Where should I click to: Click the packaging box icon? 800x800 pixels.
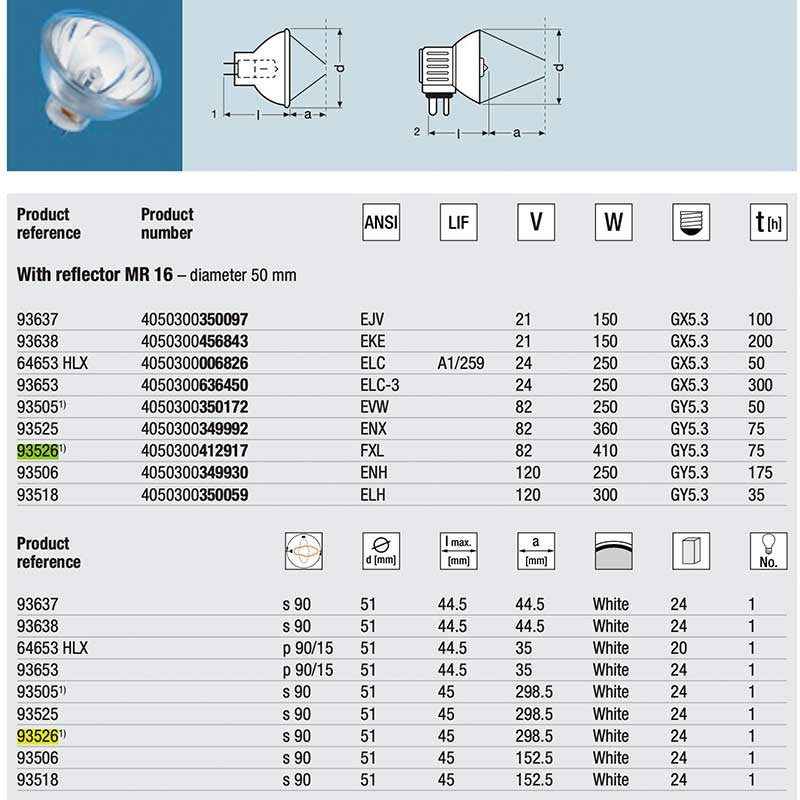[689, 551]
